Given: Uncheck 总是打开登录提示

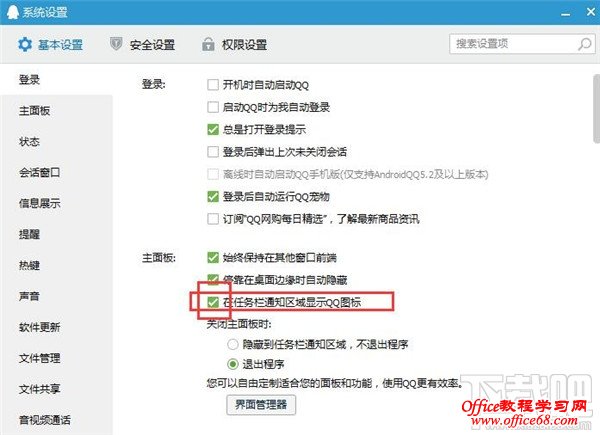Looking at the screenshot, I should [x=213, y=129].
